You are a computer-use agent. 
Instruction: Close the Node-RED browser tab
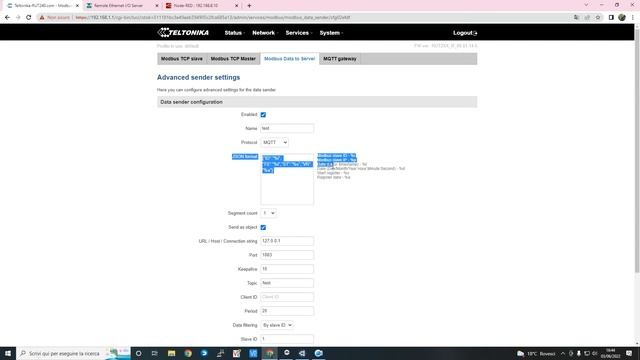(236, 6)
